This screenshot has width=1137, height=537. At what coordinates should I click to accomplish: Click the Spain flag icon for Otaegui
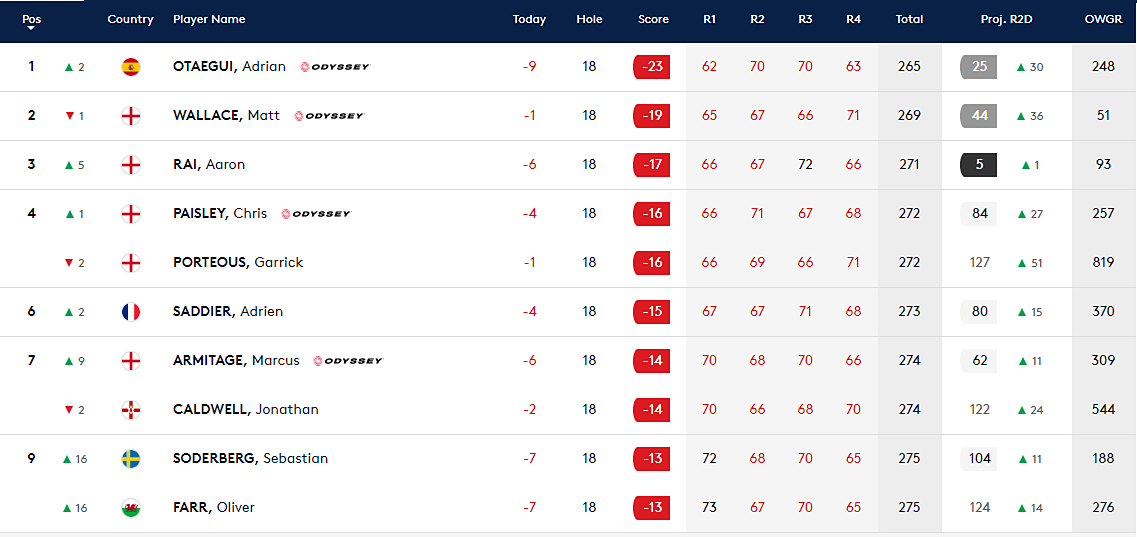pos(131,67)
